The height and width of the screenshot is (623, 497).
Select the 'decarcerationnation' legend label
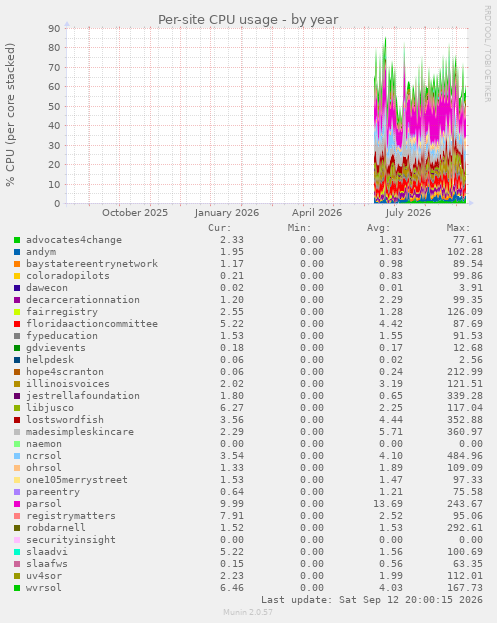click(83, 300)
